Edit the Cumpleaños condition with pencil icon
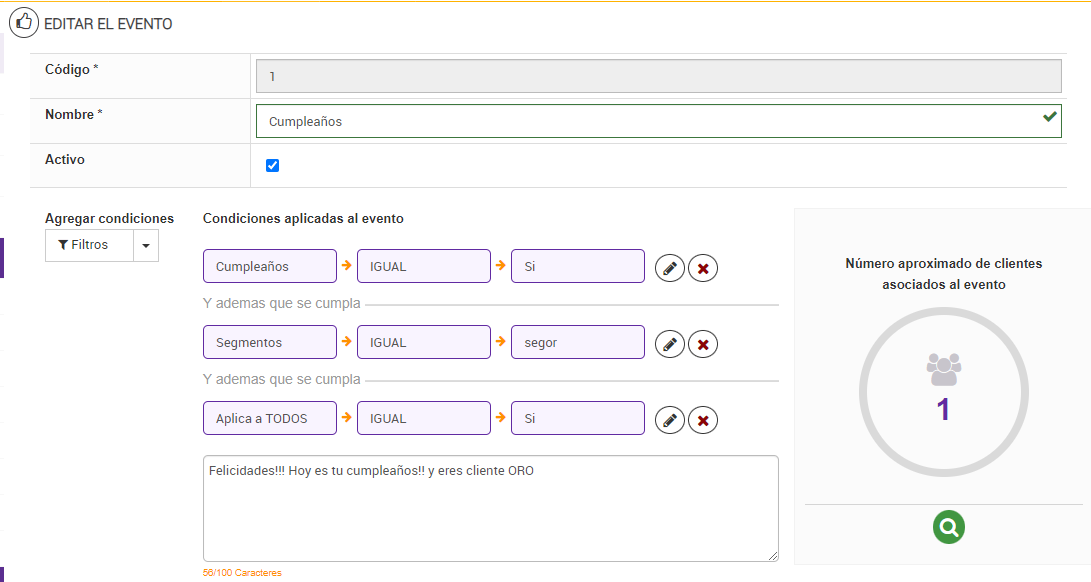Viewport: 1091px width, 582px height. click(670, 268)
